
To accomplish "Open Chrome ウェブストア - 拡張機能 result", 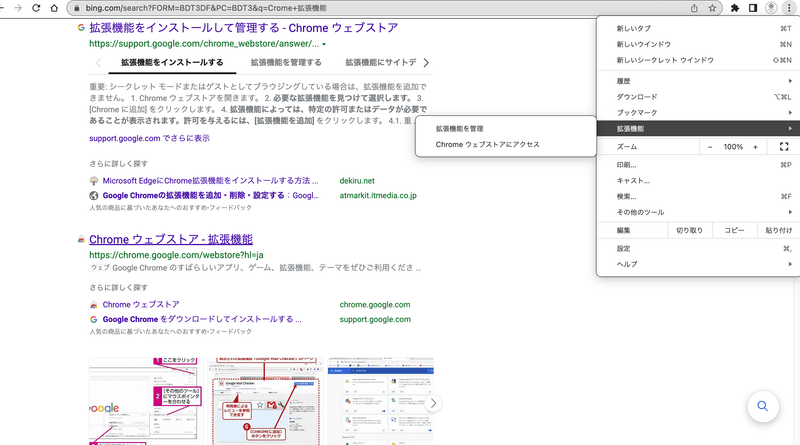I will [x=171, y=239].
